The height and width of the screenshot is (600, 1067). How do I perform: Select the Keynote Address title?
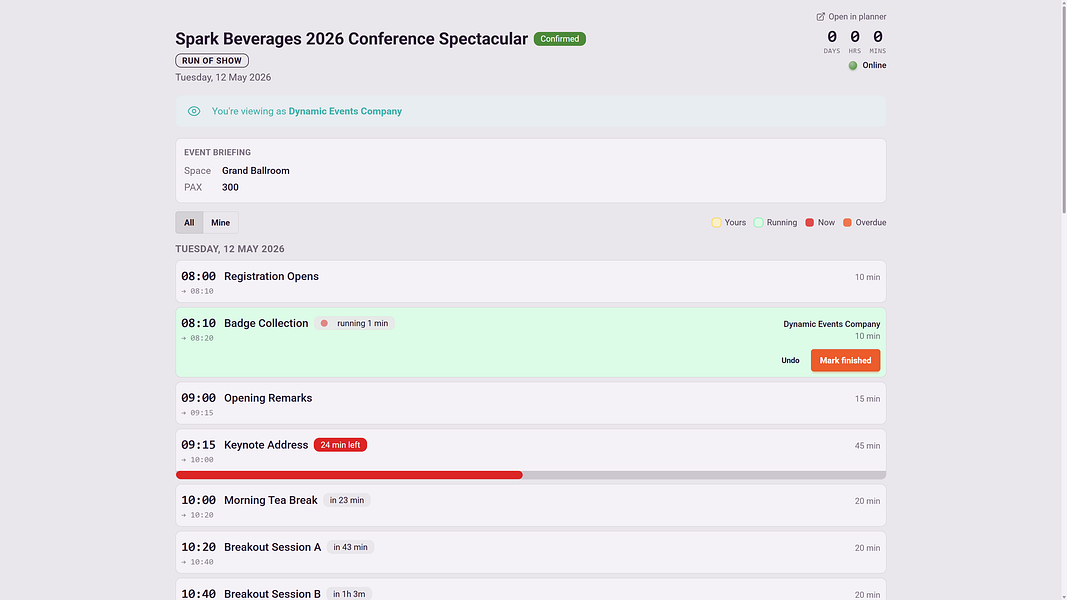point(266,445)
